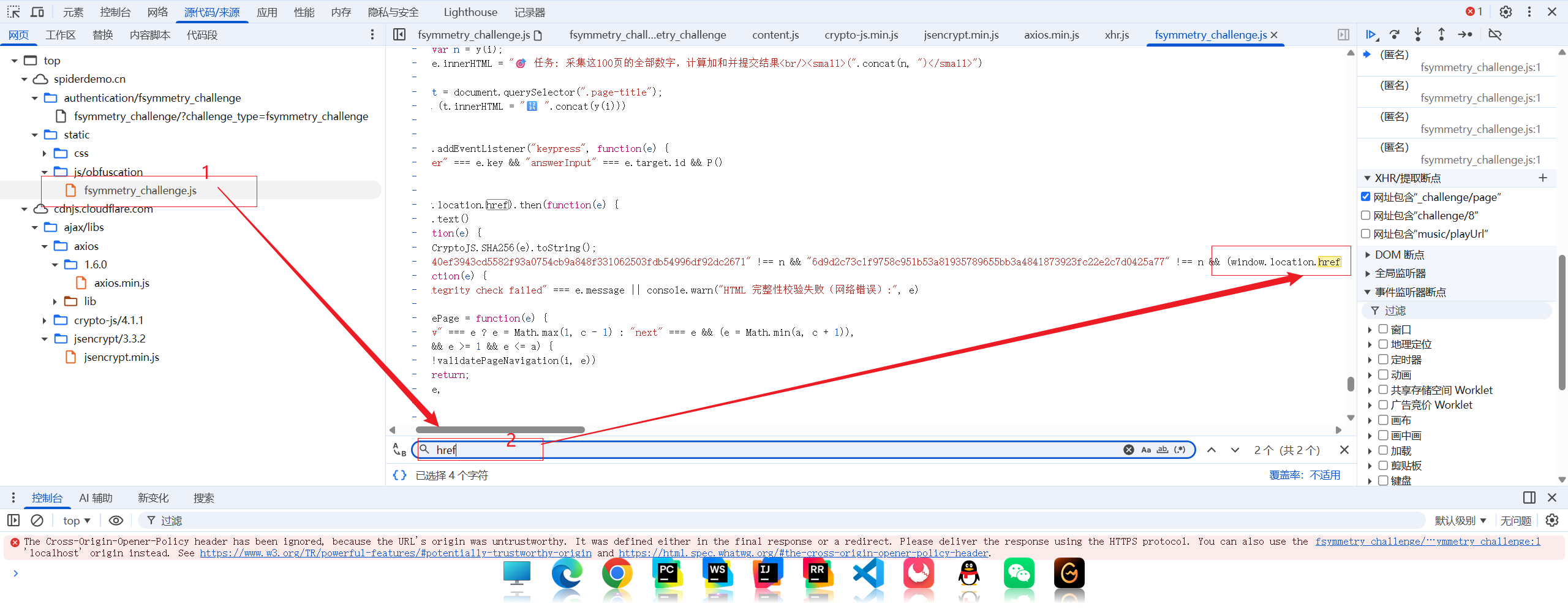The width and height of the screenshot is (1568, 609).
Task: Toggle the device toolbar icon
Action: pos(37,12)
